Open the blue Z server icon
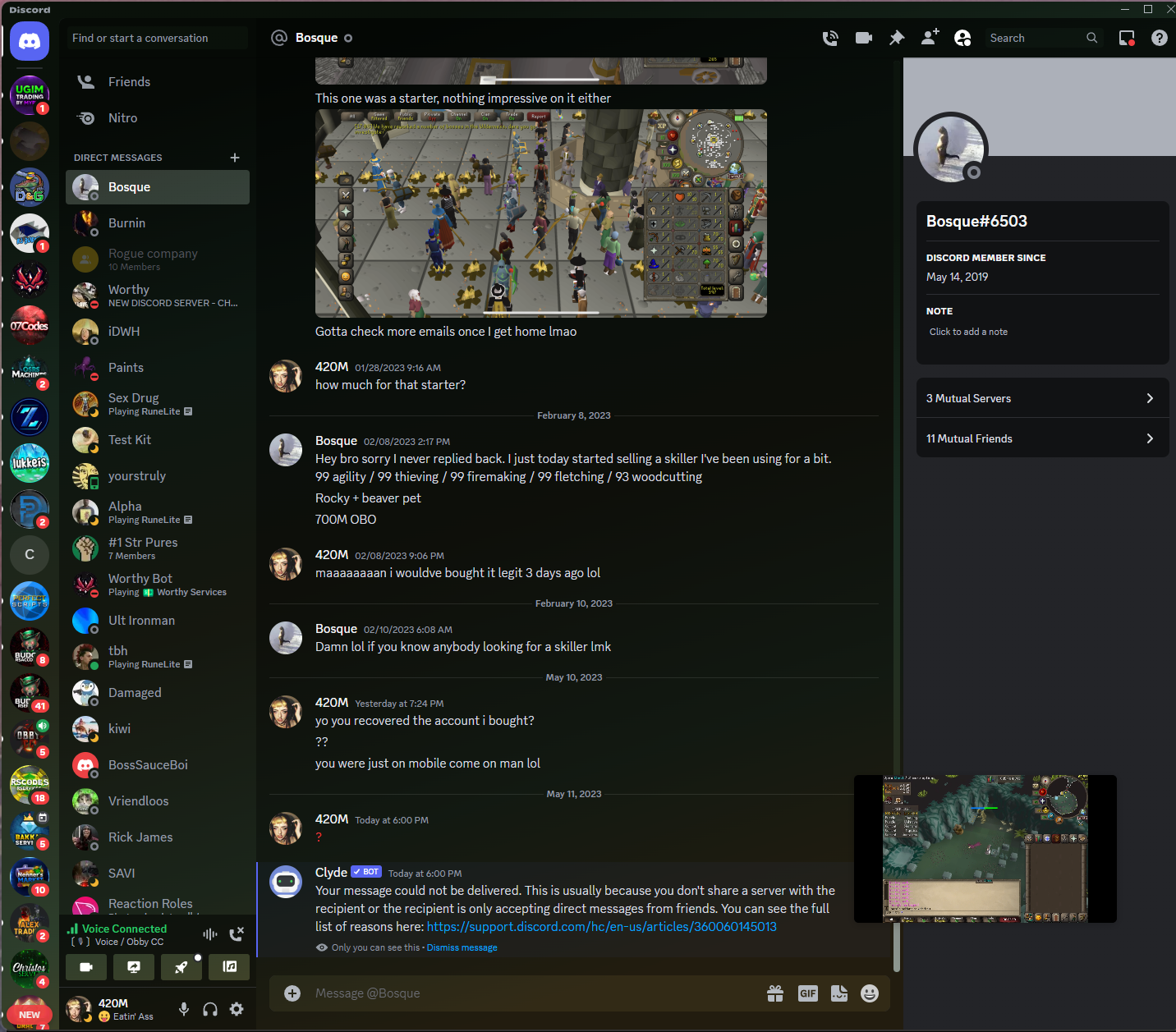1176x1032 pixels. coord(30,417)
